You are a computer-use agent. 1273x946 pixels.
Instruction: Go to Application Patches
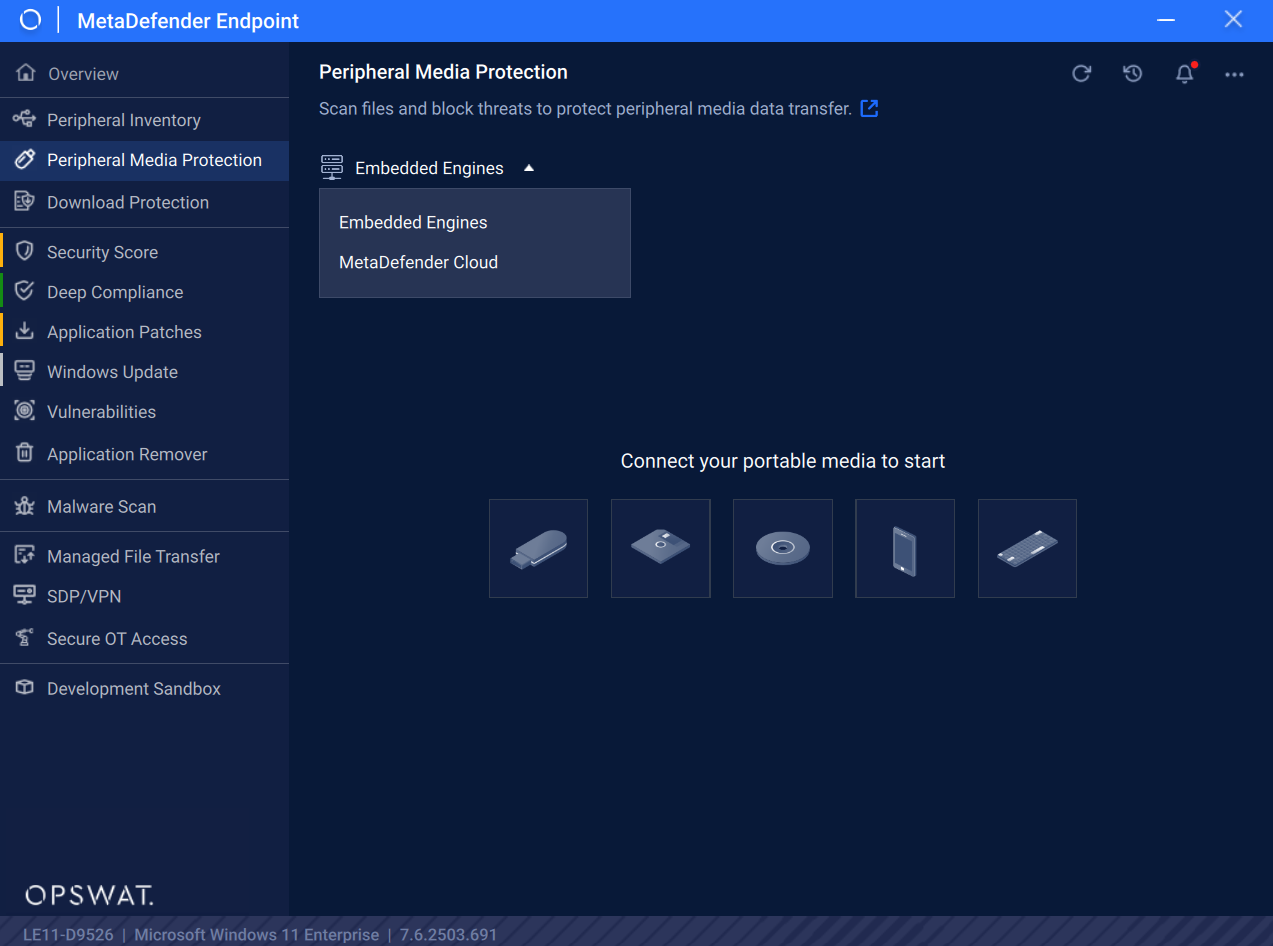point(144,332)
